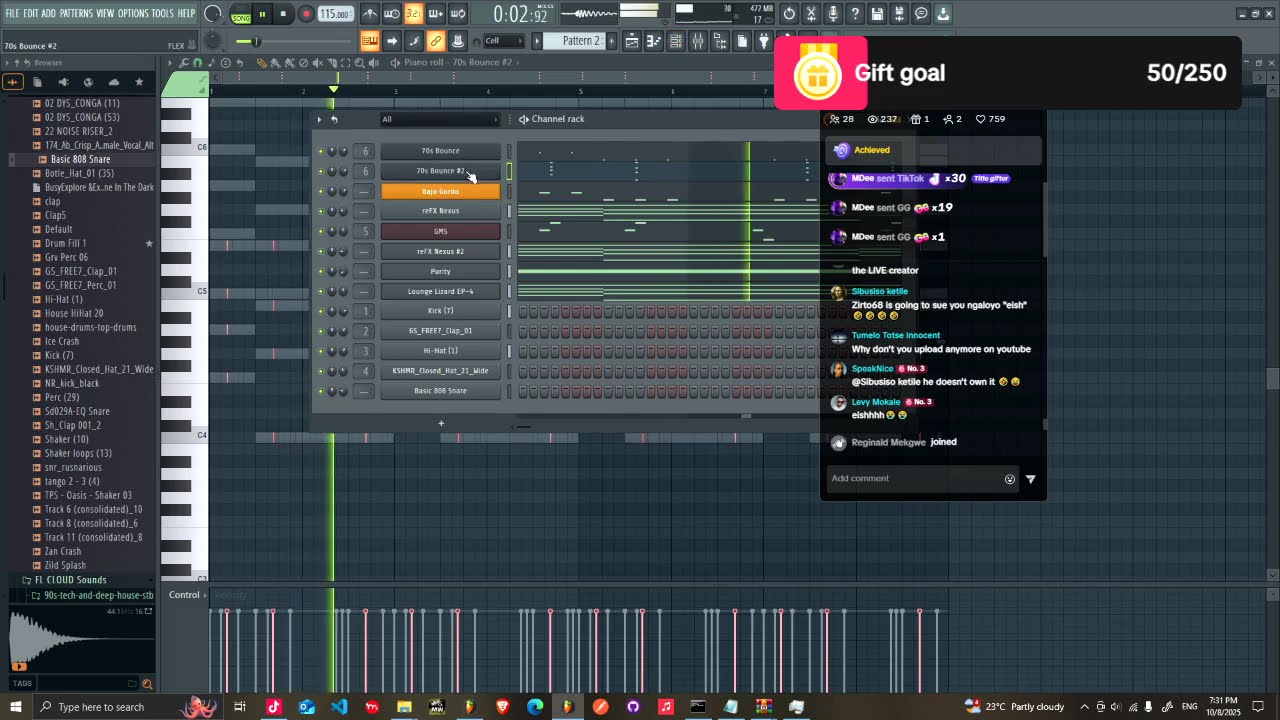
Task: Select the Purity channel button
Action: (x=440, y=271)
